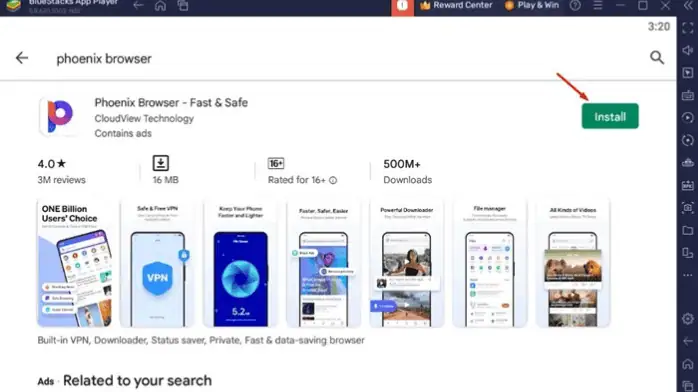Open Faster, Safer, Easier screenshot
698x392 pixels.
(324, 263)
